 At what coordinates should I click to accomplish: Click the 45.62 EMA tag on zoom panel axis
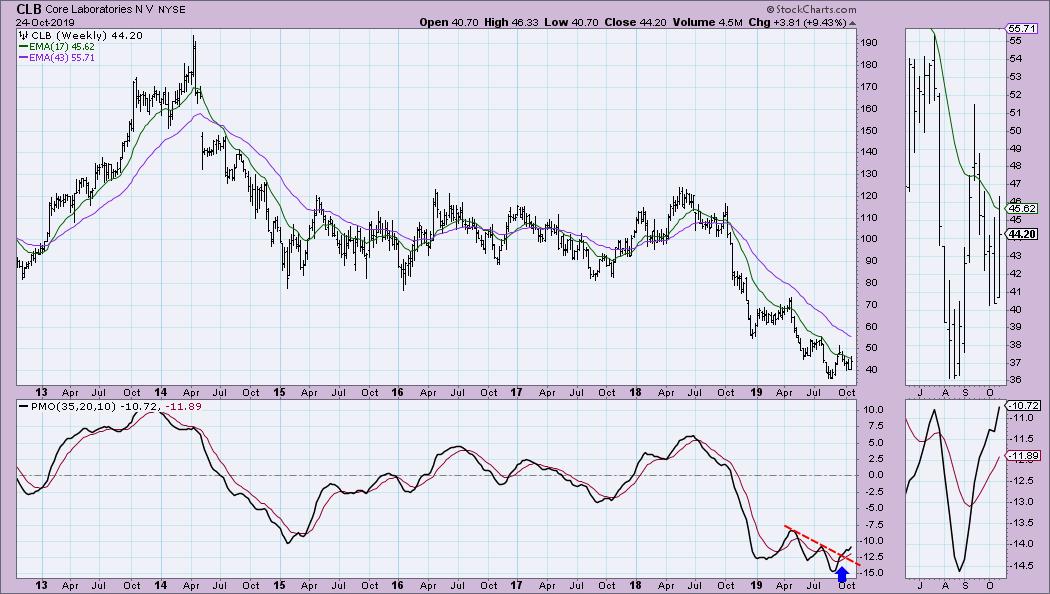[1023, 208]
